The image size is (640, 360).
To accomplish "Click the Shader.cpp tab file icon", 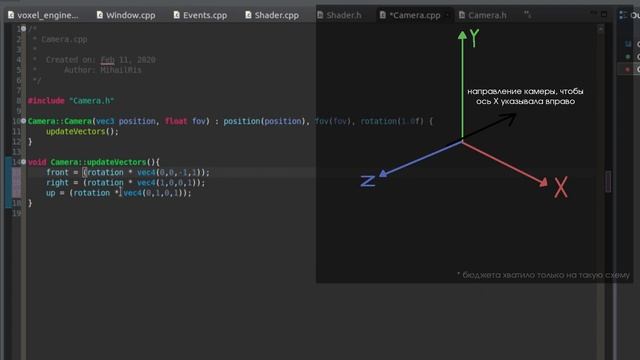I will click(x=248, y=15).
